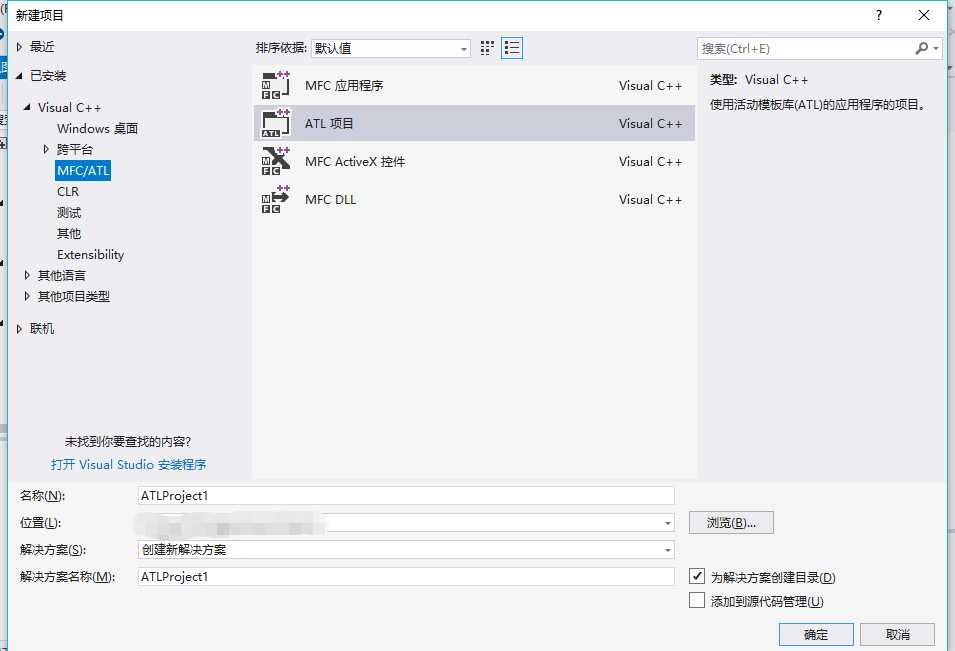Viewport: 955px width, 651px height.
Task: Collapse the 已安装 tree node
Action: (19, 76)
